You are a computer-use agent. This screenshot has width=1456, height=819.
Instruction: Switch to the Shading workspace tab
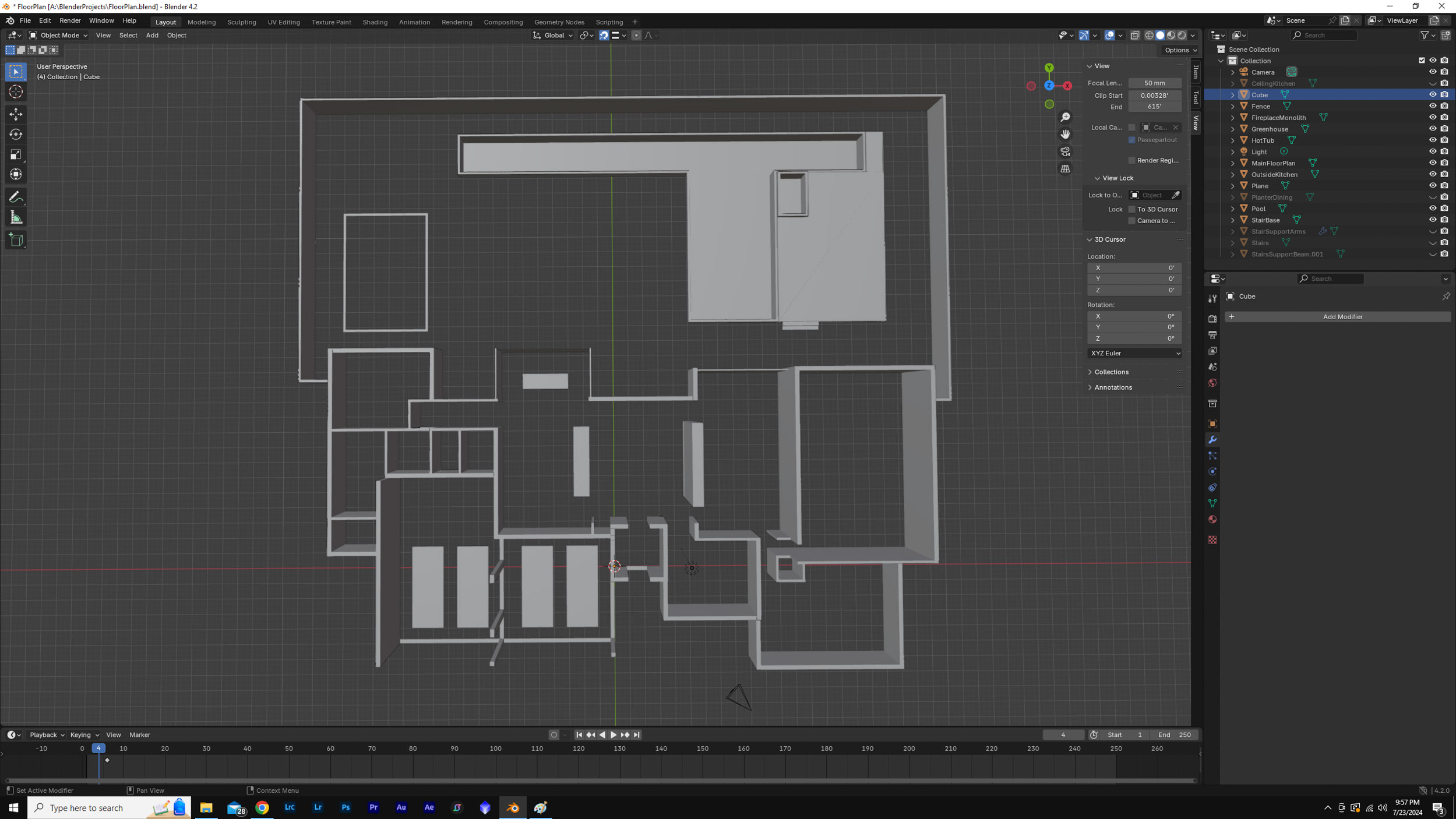coord(375,22)
